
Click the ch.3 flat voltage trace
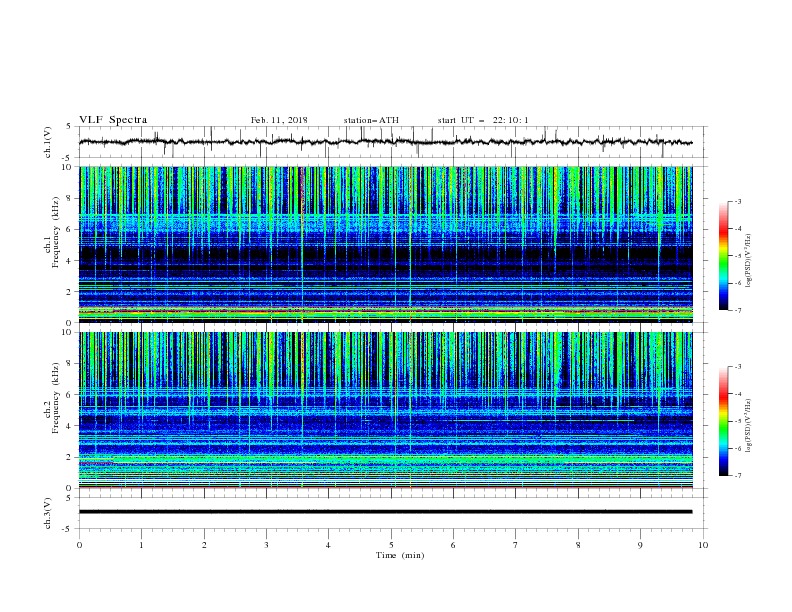click(385, 512)
